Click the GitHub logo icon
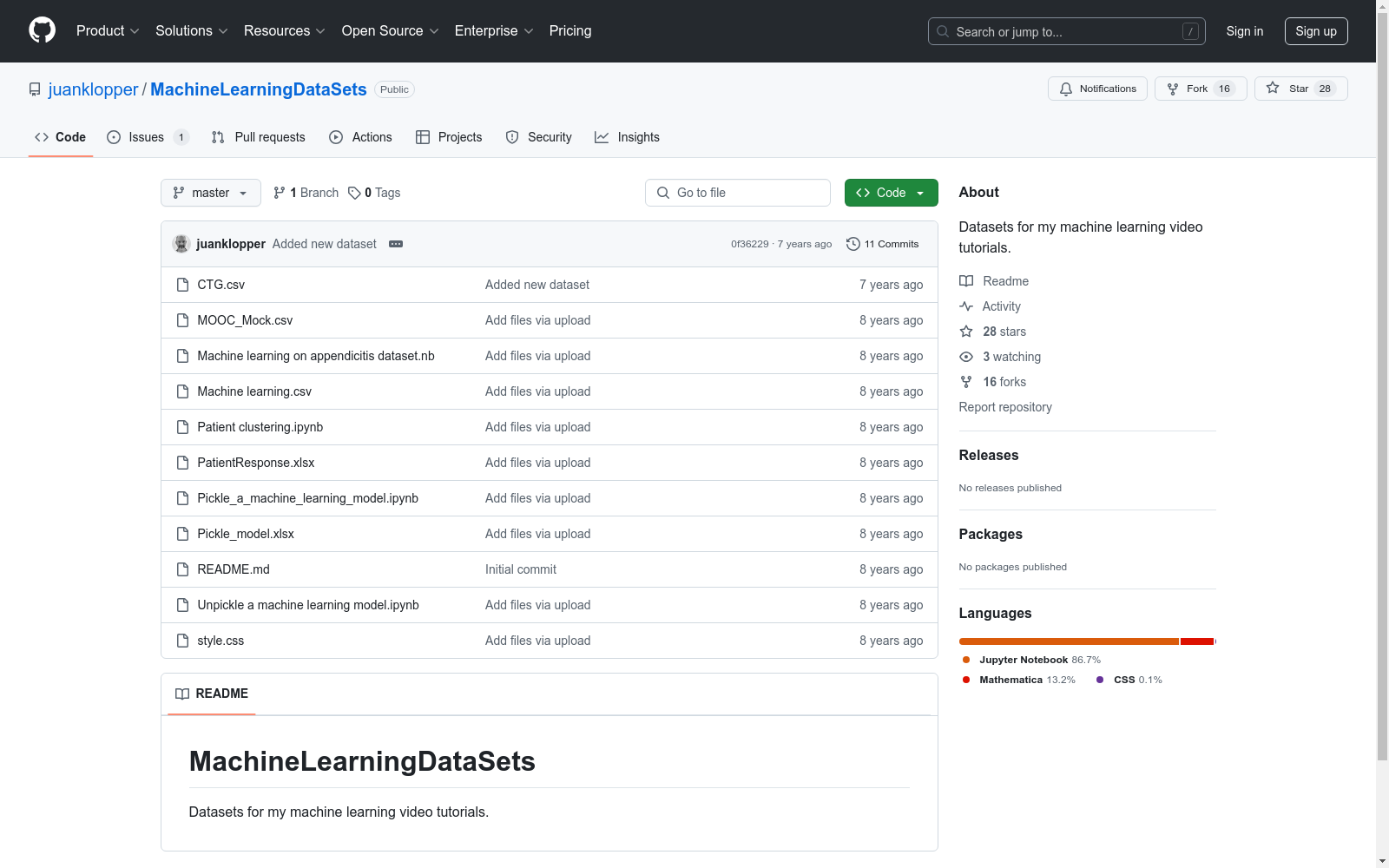The image size is (1389, 868). pos(42,30)
